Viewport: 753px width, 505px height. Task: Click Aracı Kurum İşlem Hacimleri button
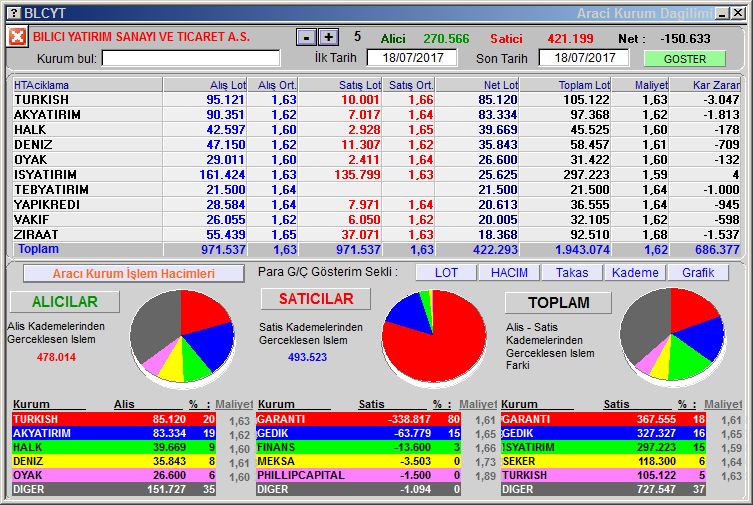134,274
